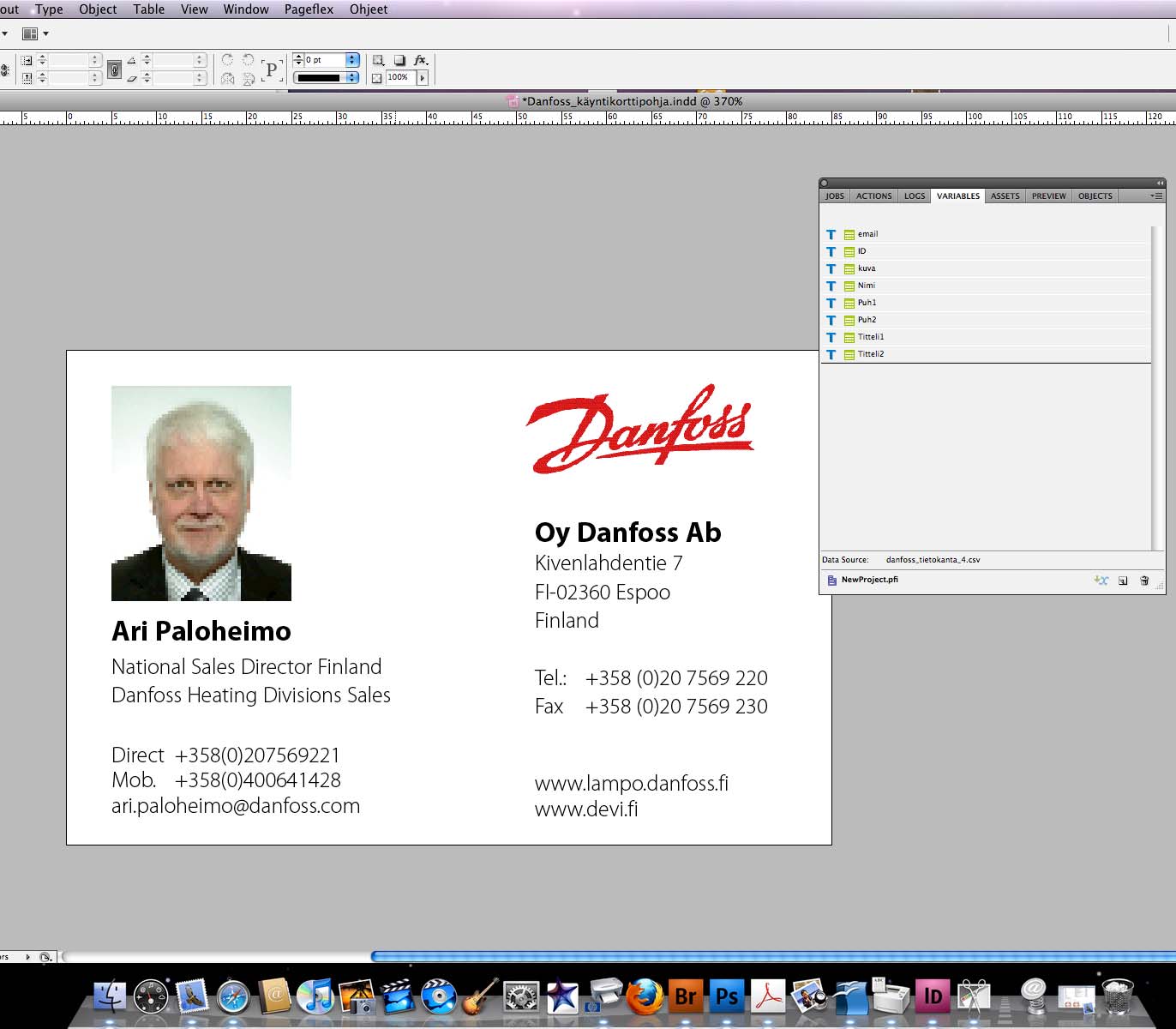
Task: Click the Flip Vertical icon
Action: 249,79
